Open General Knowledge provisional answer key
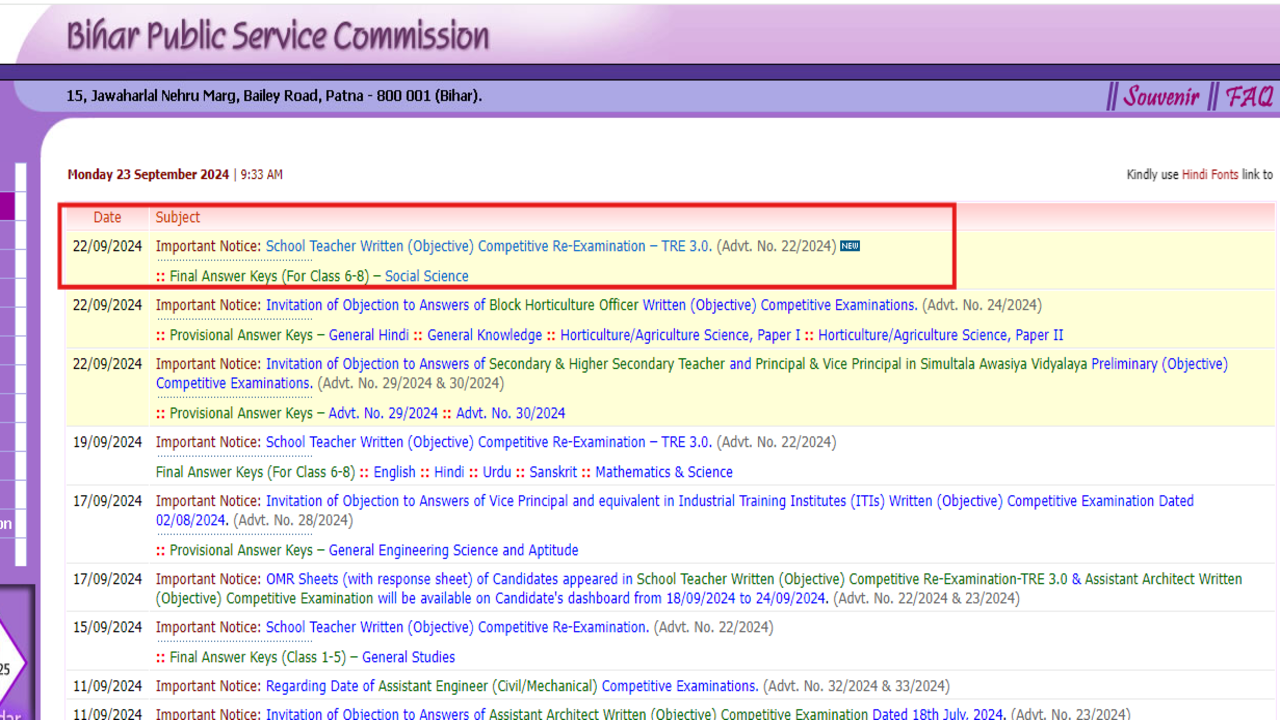 tap(484, 335)
